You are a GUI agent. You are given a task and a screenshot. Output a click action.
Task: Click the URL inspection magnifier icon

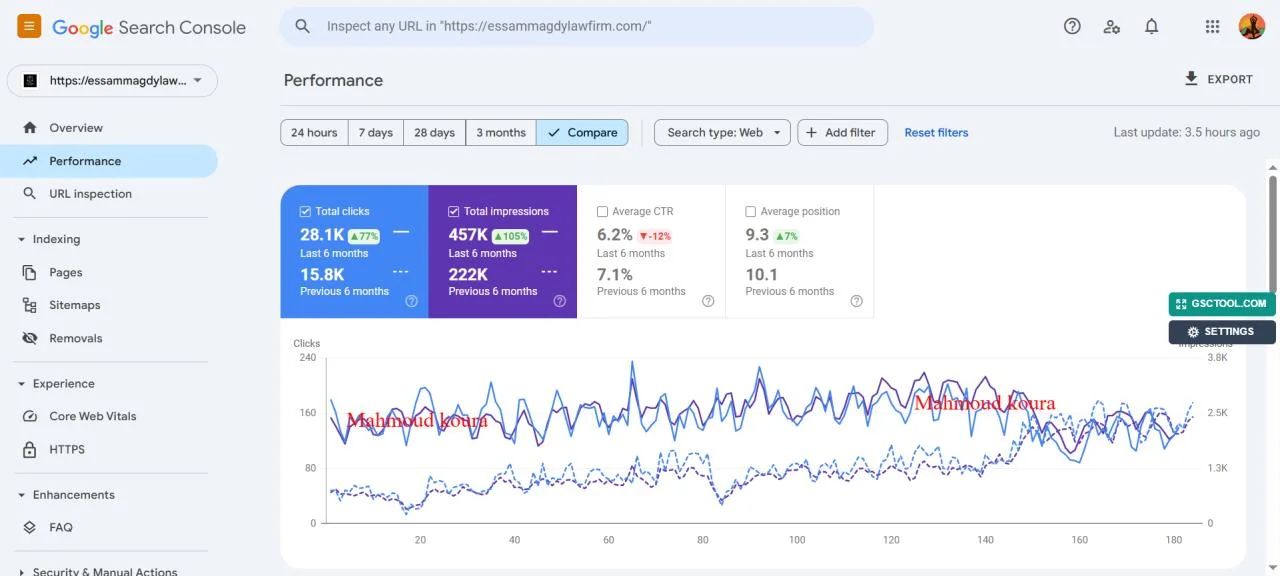[30, 194]
